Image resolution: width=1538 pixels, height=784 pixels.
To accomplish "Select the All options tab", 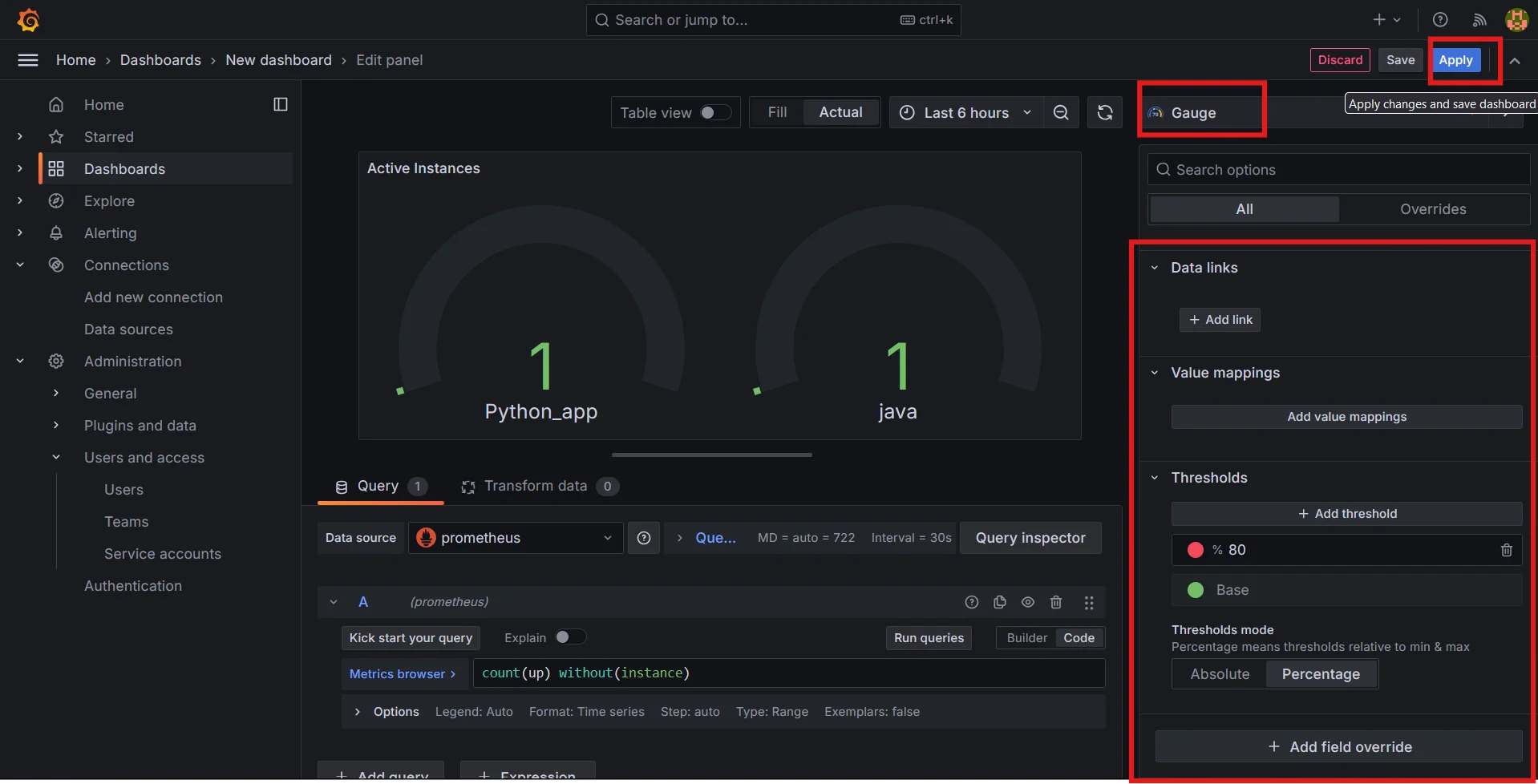I will (x=1245, y=209).
